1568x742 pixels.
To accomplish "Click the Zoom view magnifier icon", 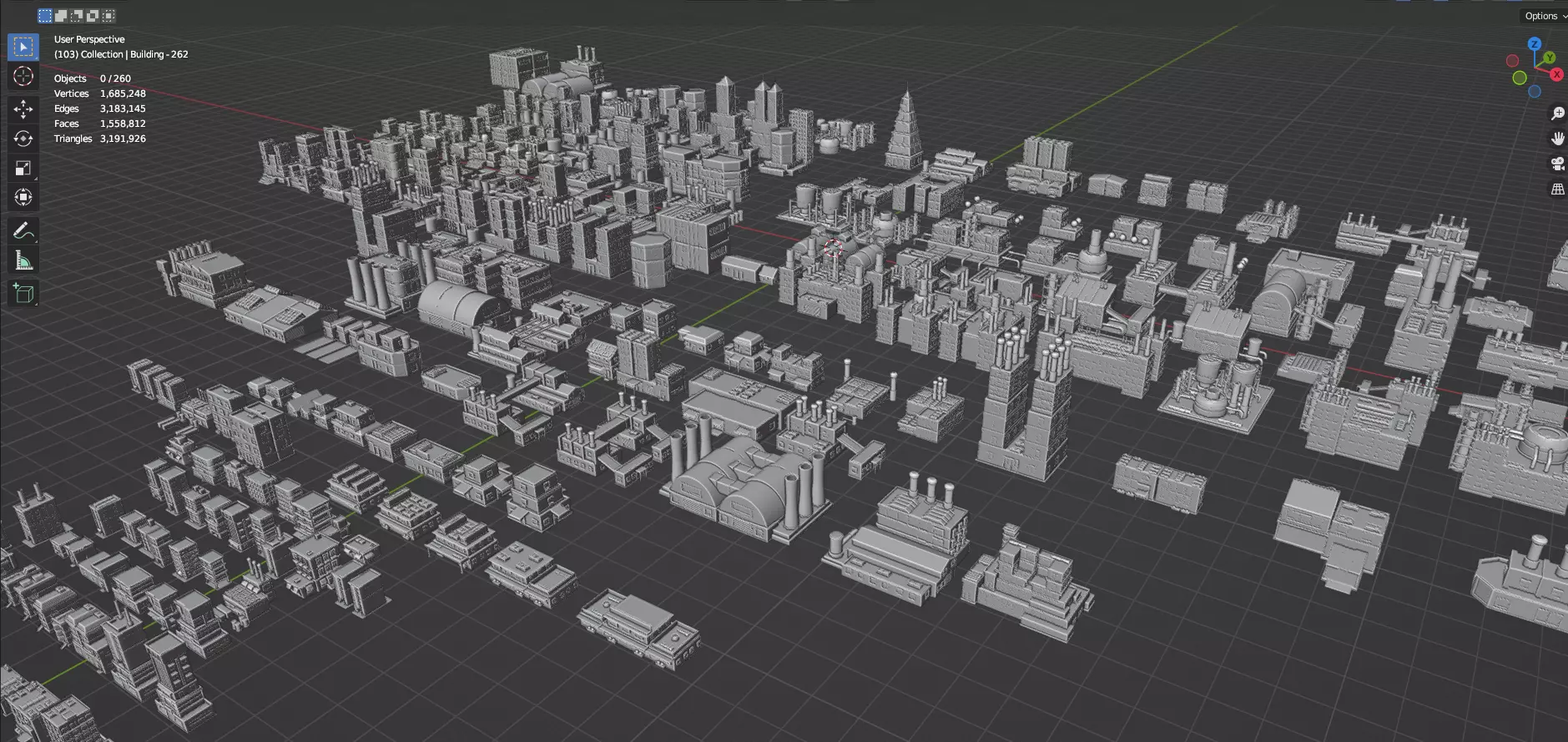I will coord(1557,114).
